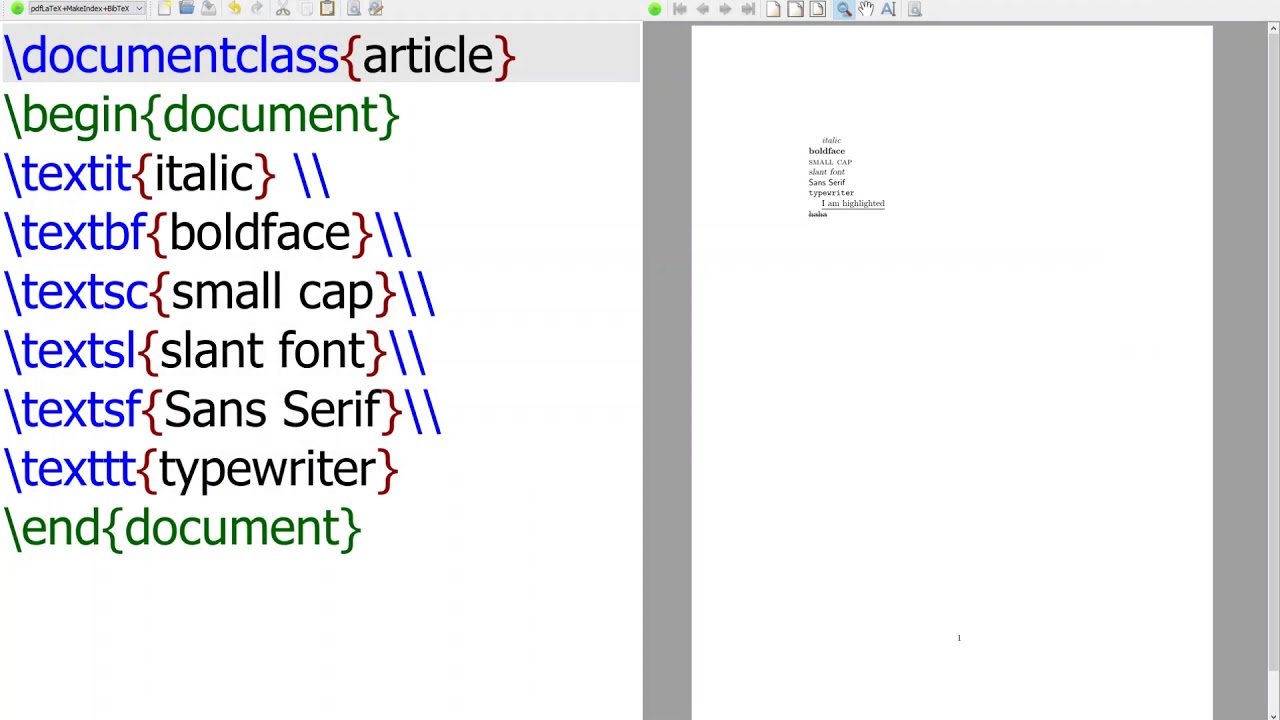The width and height of the screenshot is (1280, 720).
Task: Go to first page in PDF preview
Action: pos(680,9)
